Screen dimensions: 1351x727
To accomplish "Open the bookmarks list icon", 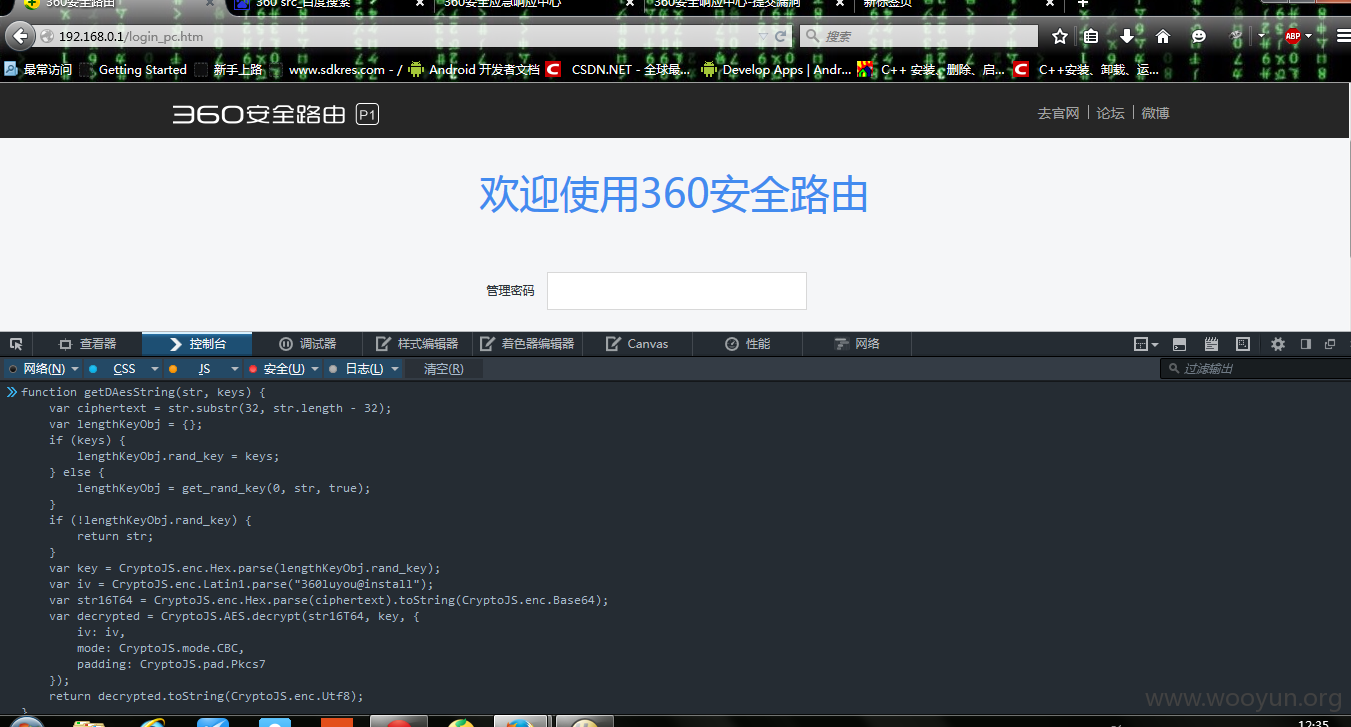I will click(x=1091, y=36).
